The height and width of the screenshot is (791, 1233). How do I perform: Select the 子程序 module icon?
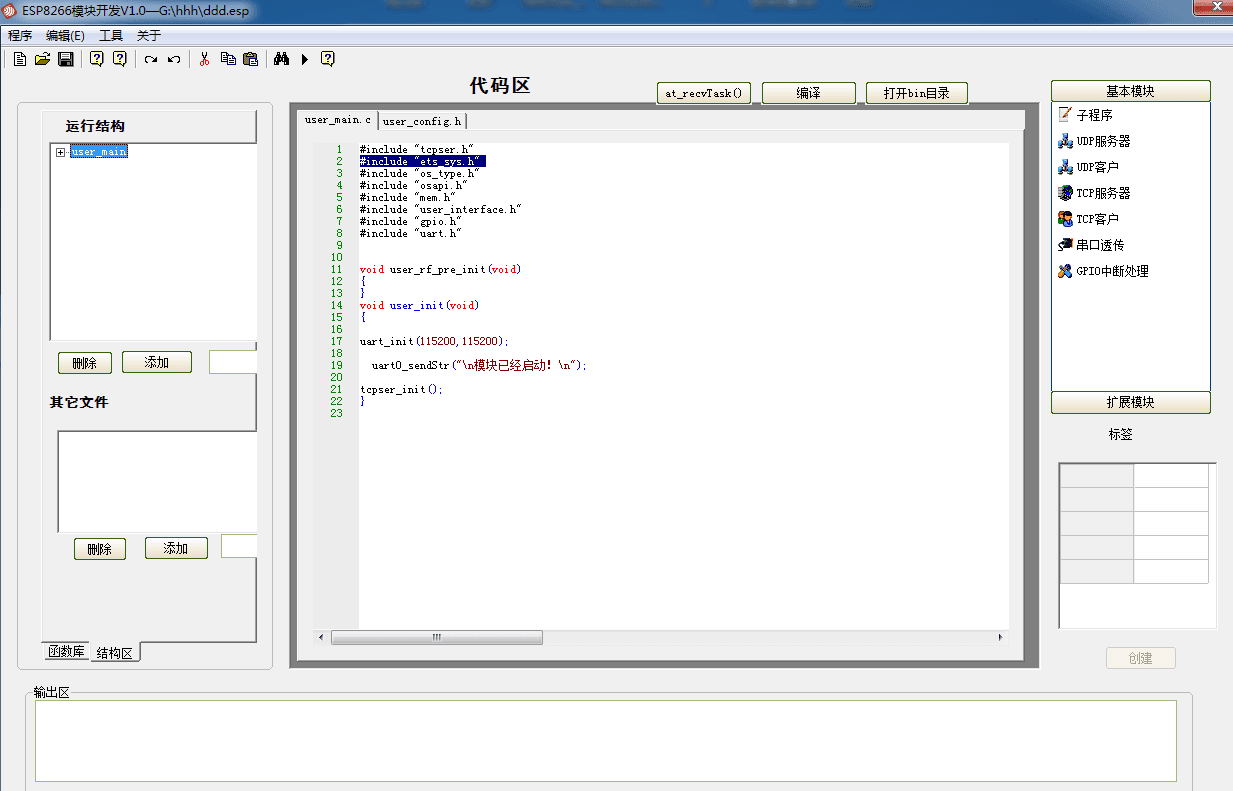coord(1065,115)
